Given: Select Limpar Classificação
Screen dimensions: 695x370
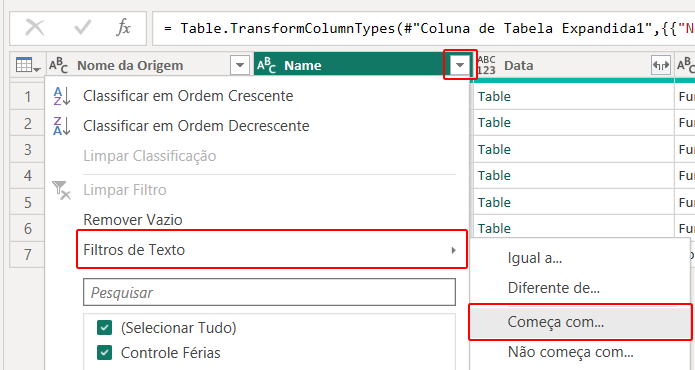Looking at the screenshot, I should coord(149,156).
